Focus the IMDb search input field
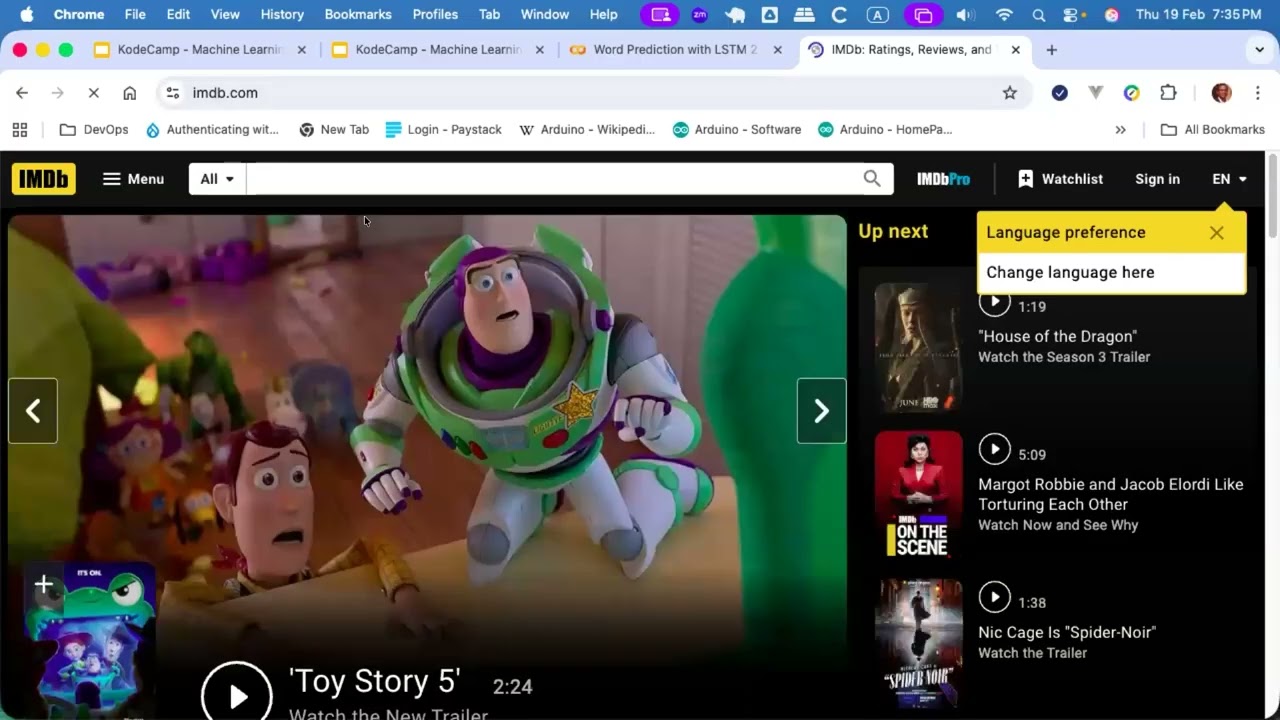The height and width of the screenshot is (720, 1280). coord(553,179)
